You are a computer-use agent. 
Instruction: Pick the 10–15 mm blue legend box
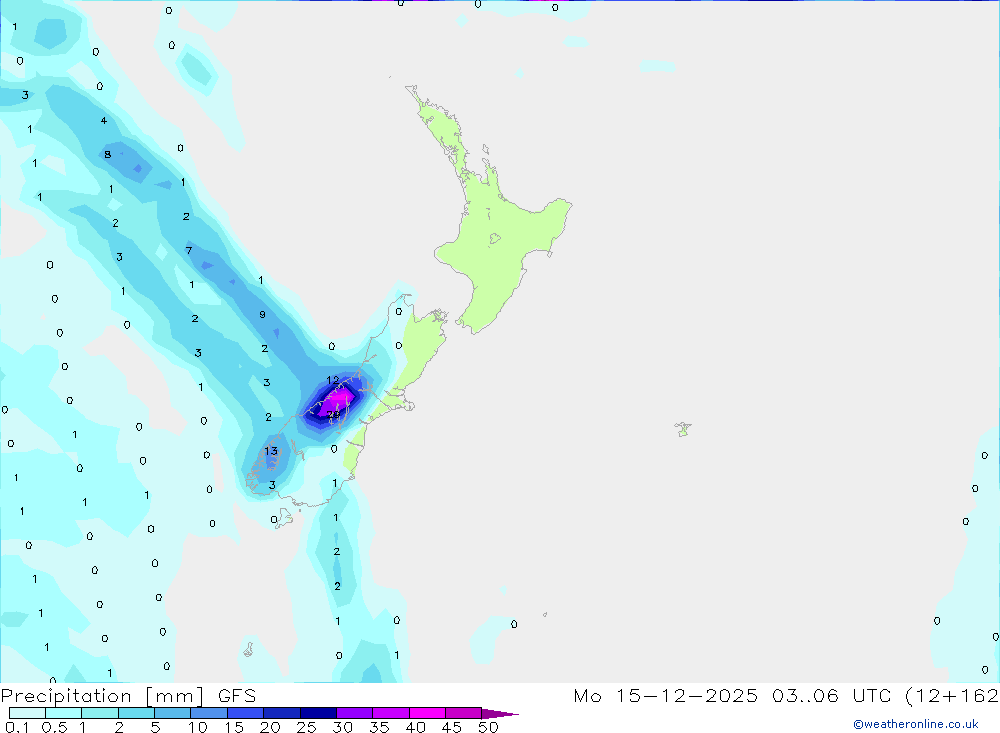click(x=209, y=713)
